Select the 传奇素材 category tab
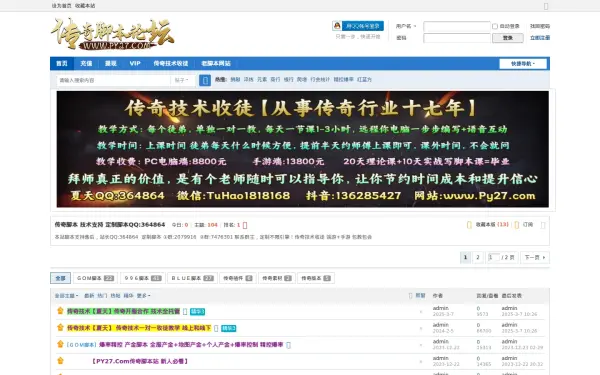Screen dimensions: 600x375 click(x=277, y=278)
